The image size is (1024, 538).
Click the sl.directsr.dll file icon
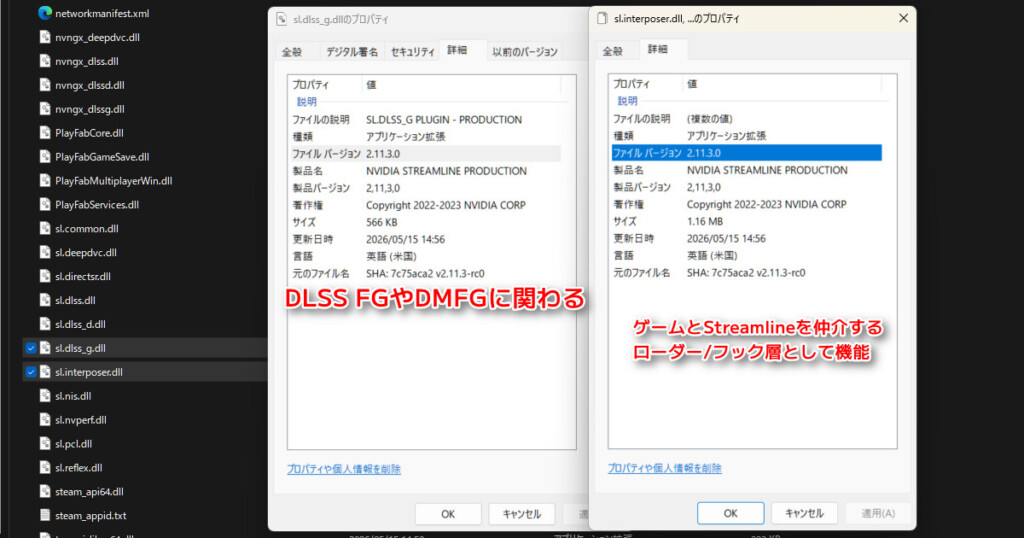45,276
